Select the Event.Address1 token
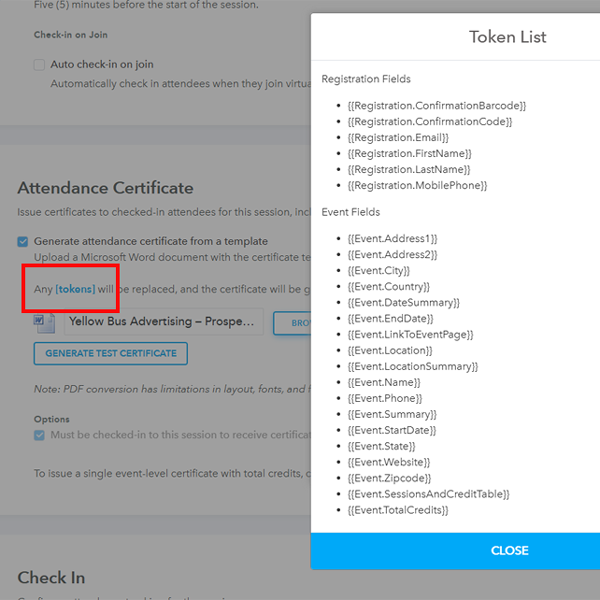This screenshot has height=600, width=600. click(392, 238)
